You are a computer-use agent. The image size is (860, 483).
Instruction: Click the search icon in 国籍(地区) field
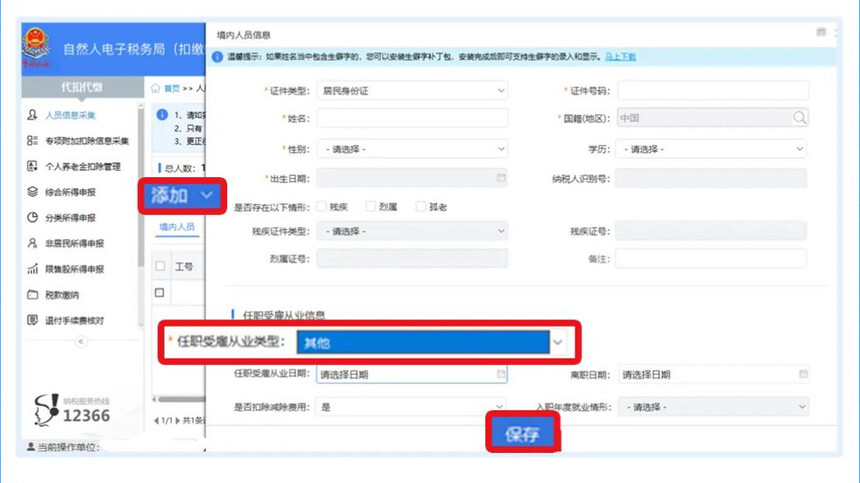pos(799,117)
